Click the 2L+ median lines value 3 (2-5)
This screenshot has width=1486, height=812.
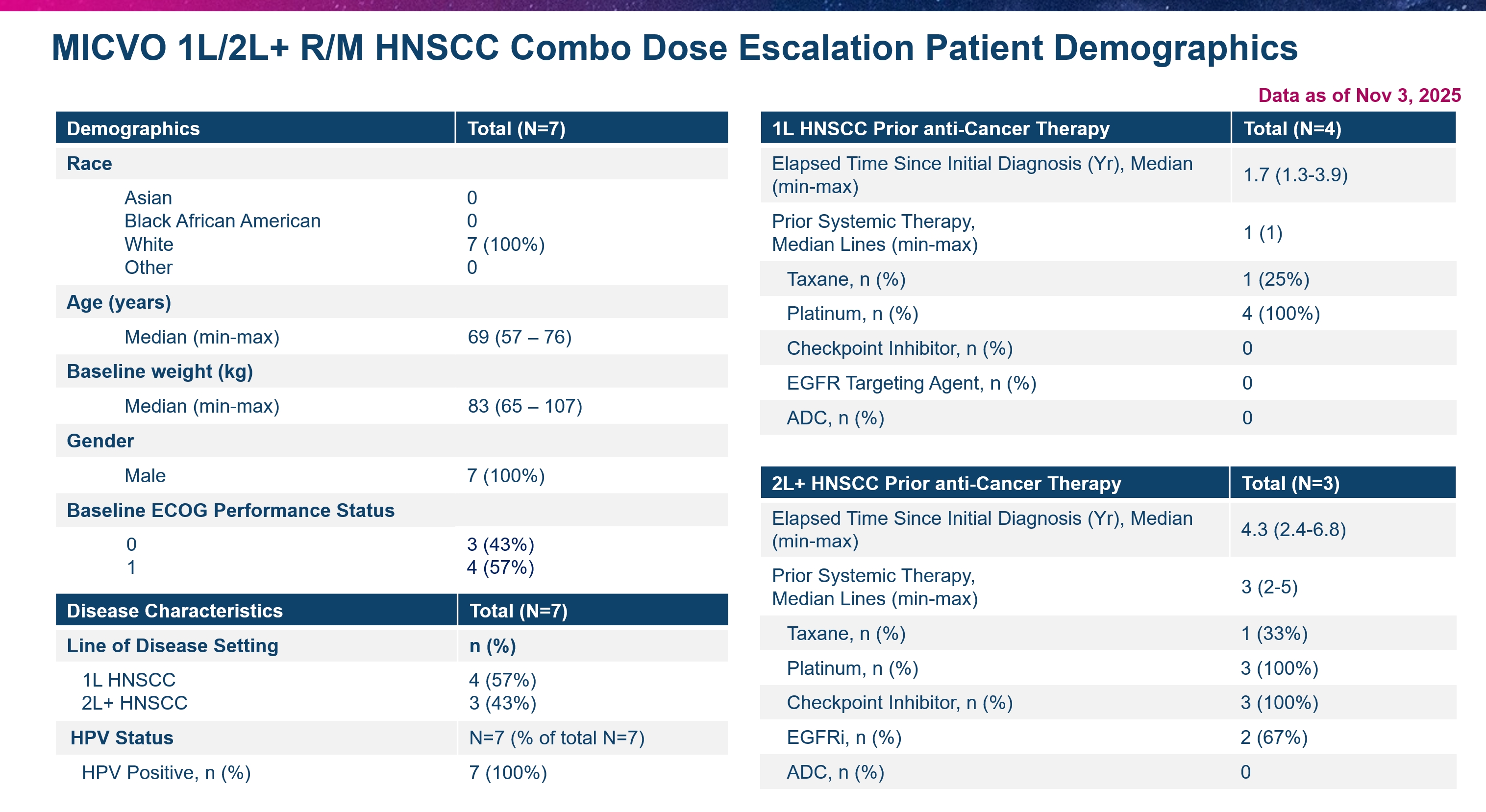[1269, 587]
